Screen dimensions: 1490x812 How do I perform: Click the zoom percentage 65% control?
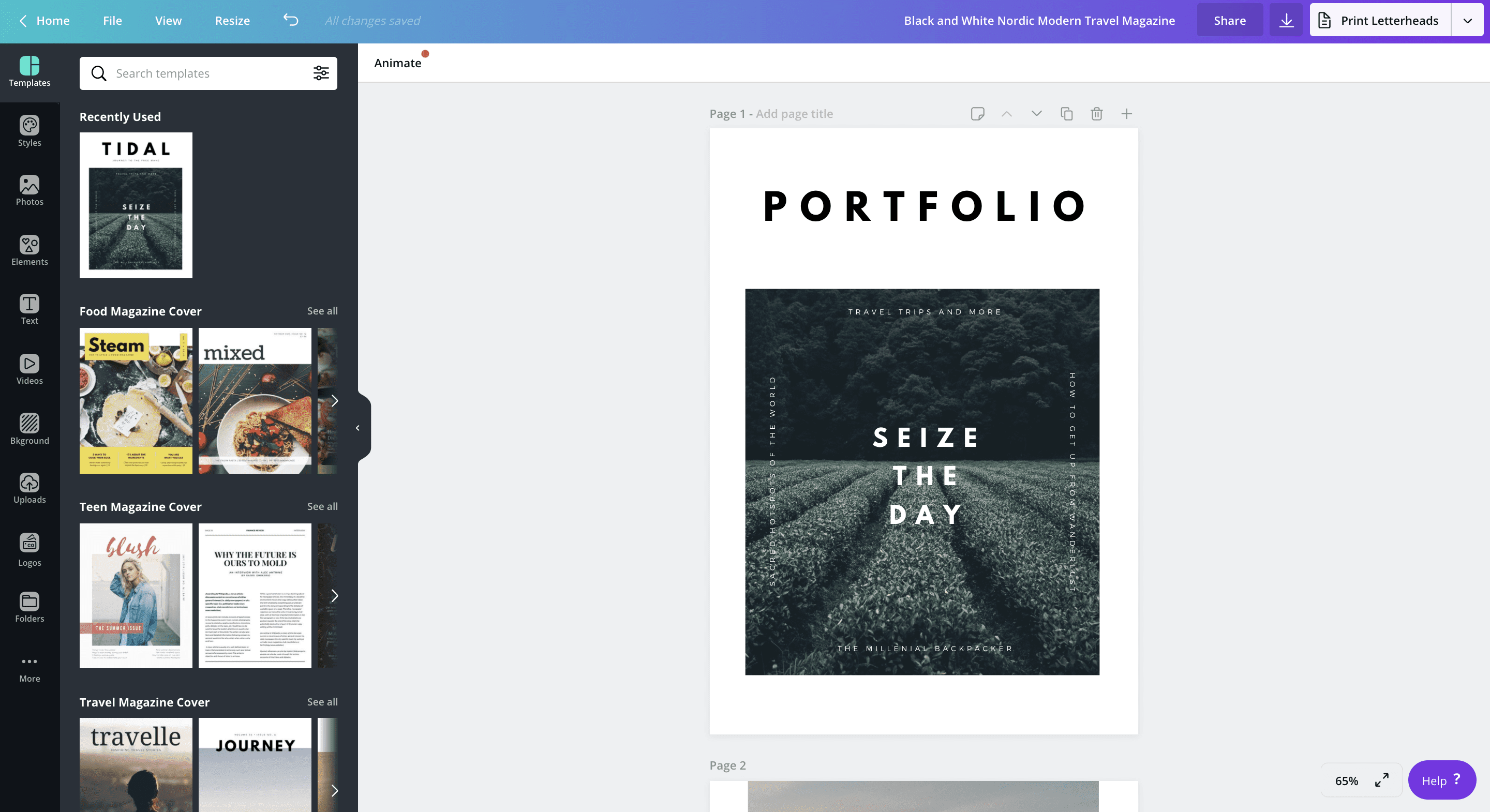(x=1347, y=780)
